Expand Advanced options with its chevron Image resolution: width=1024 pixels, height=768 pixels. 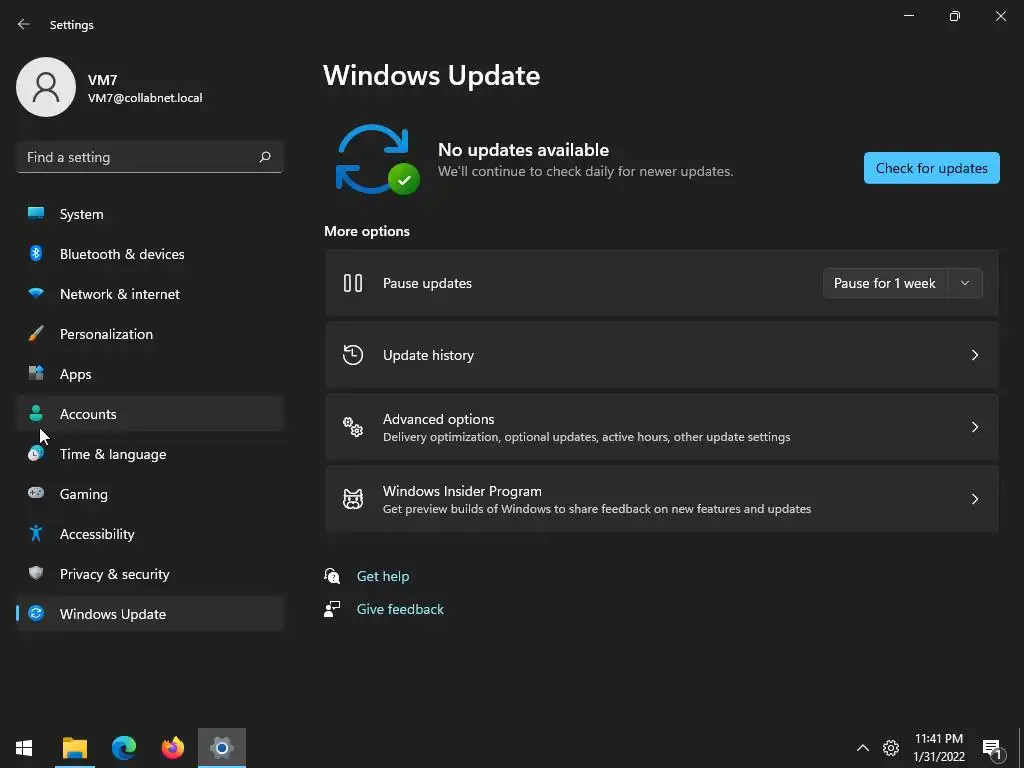click(x=974, y=427)
